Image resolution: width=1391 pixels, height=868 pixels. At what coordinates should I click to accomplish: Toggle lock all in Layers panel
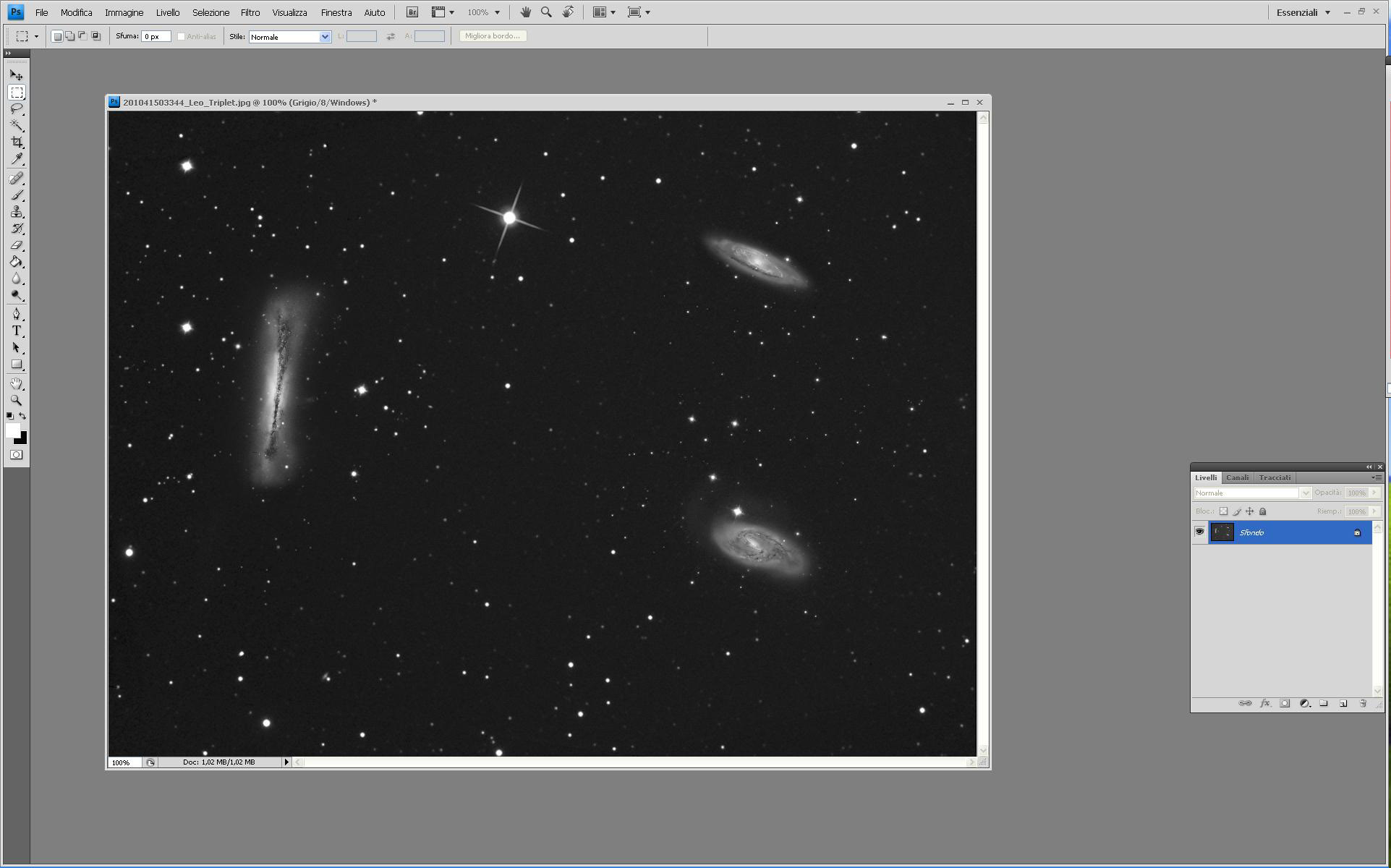tap(1263, 511)
